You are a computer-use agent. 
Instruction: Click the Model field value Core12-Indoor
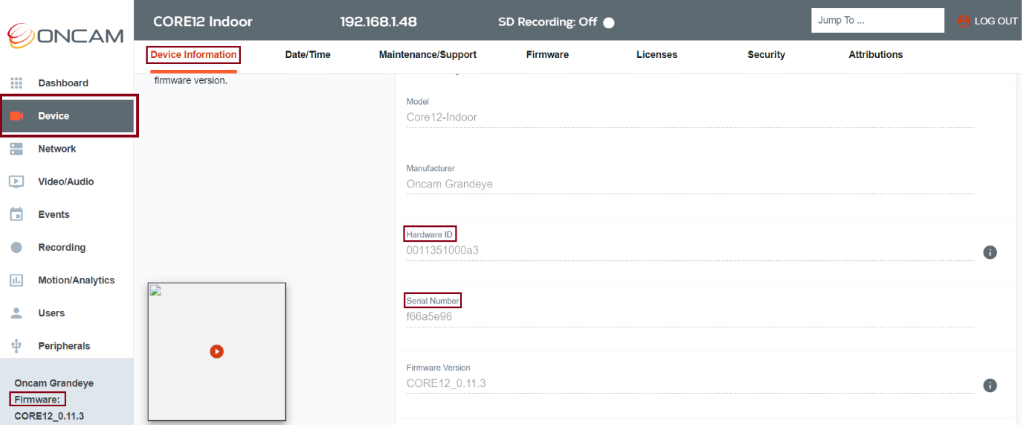click(441, 118)
